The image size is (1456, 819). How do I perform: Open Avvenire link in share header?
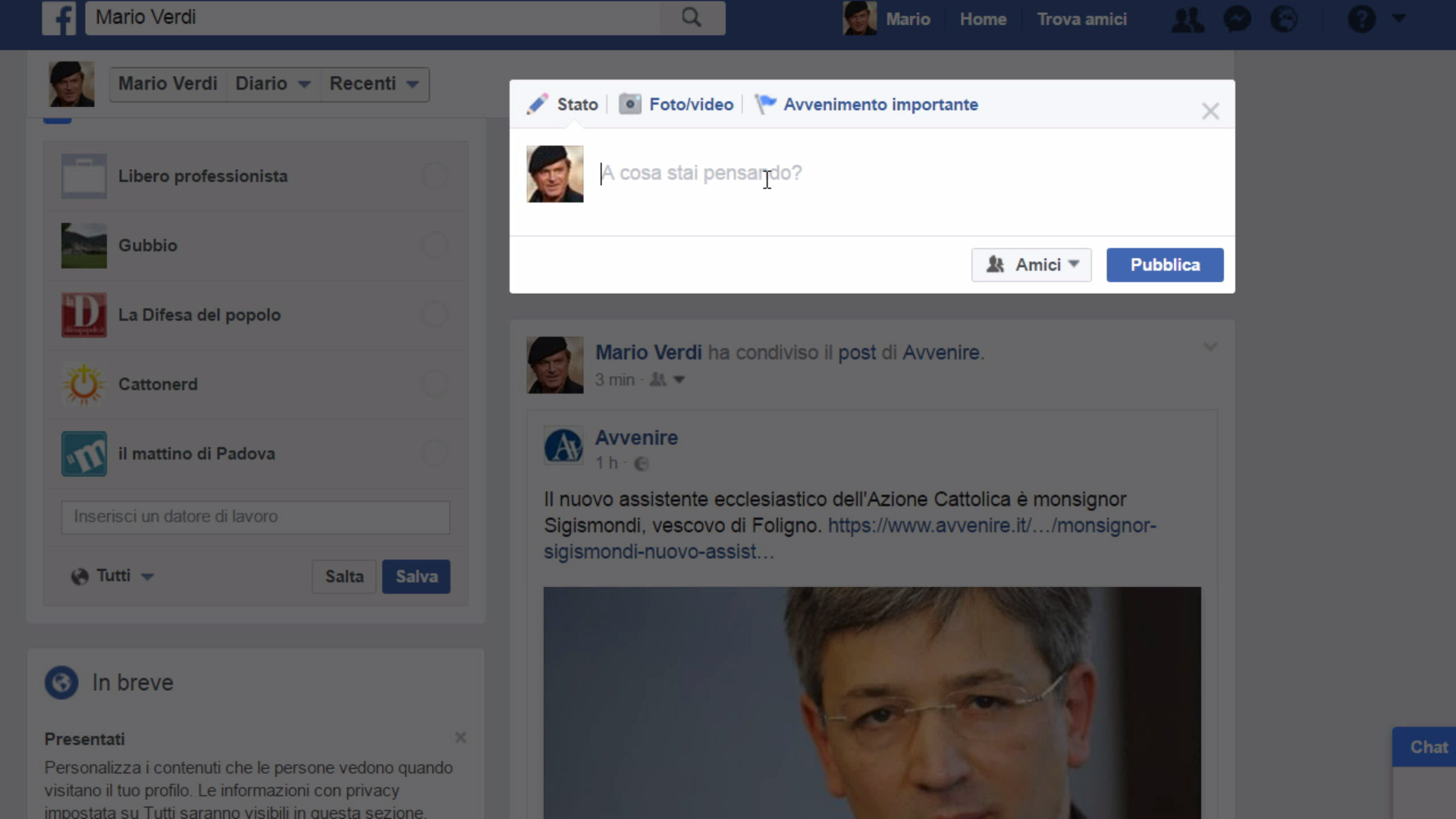point(941,353)
